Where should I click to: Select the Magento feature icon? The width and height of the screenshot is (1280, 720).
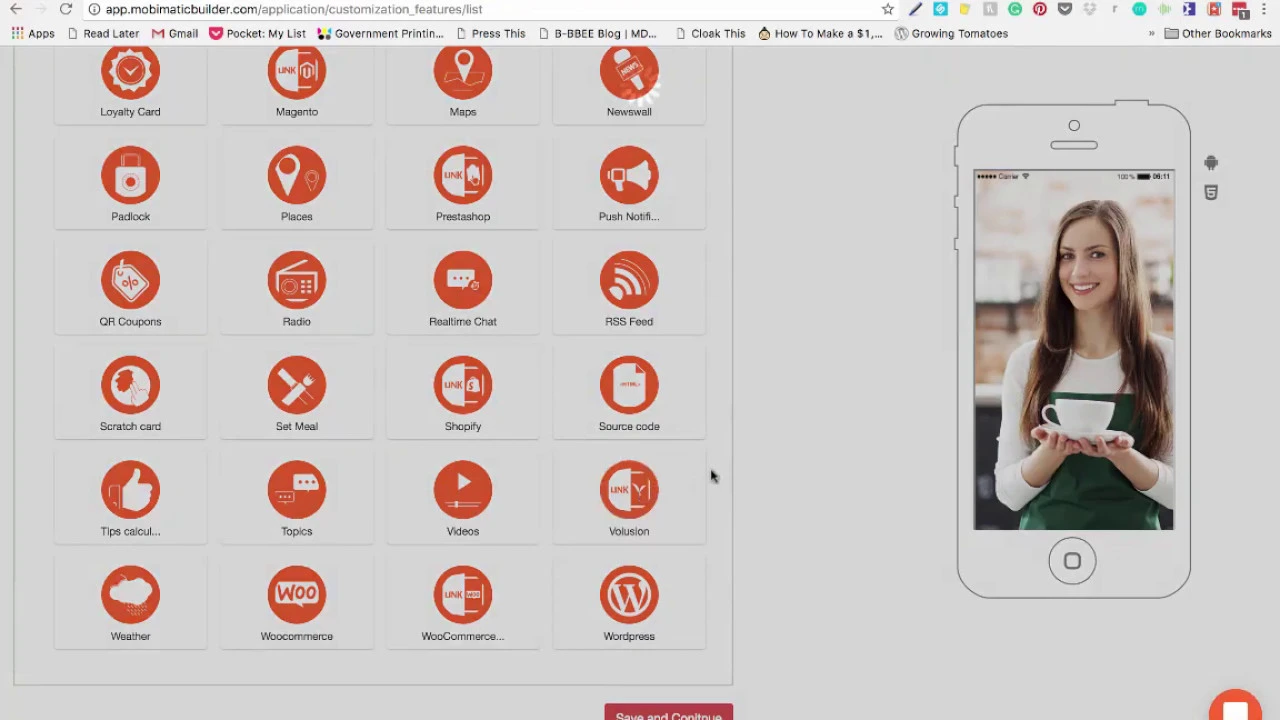pos(297,72)
